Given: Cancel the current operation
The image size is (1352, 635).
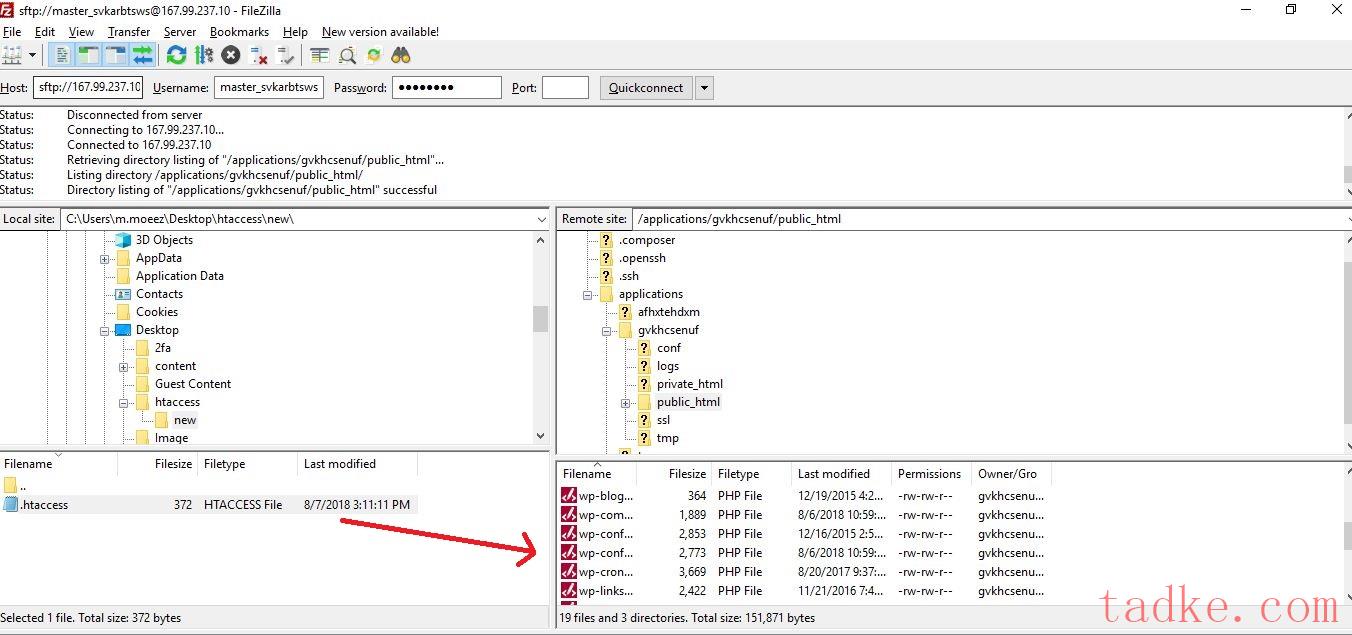Looking at the screenshot, I should [x=231, y=55].
